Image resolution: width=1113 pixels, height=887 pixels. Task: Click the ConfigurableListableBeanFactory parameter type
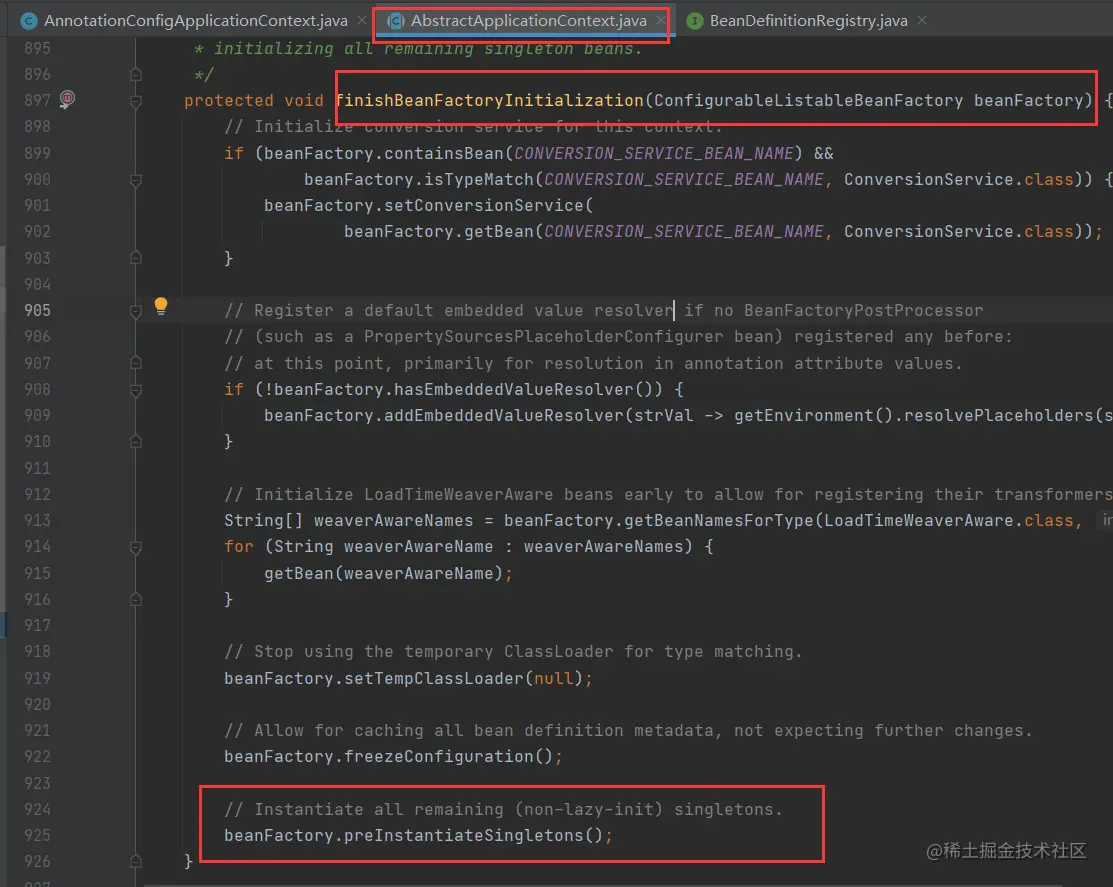coord(808,101)
